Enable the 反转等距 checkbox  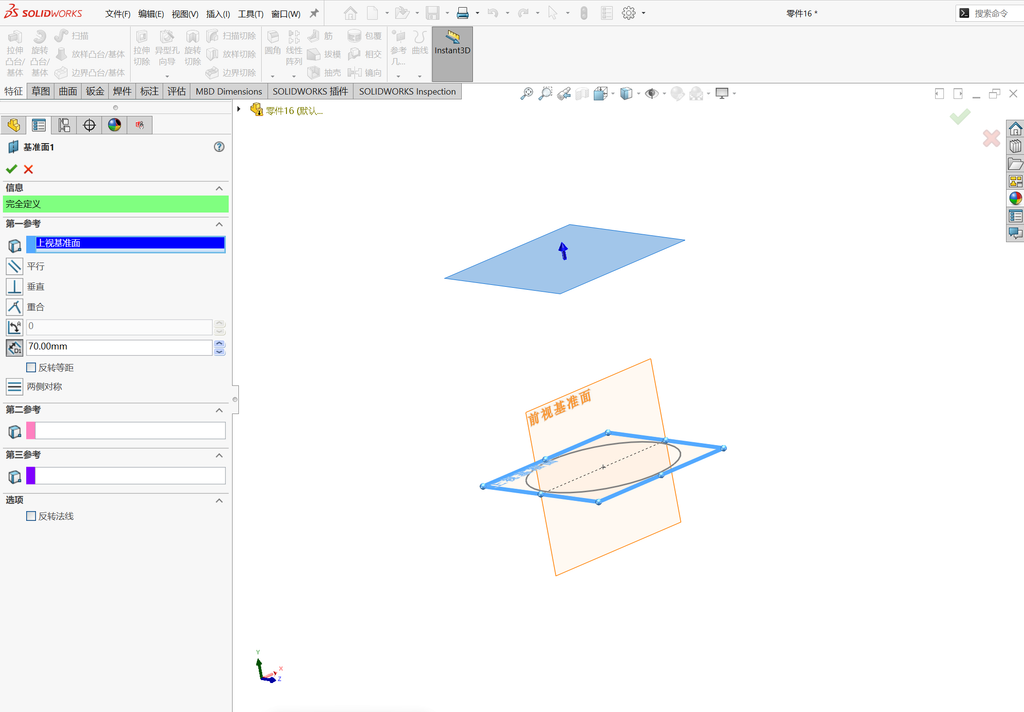[31, 368]
